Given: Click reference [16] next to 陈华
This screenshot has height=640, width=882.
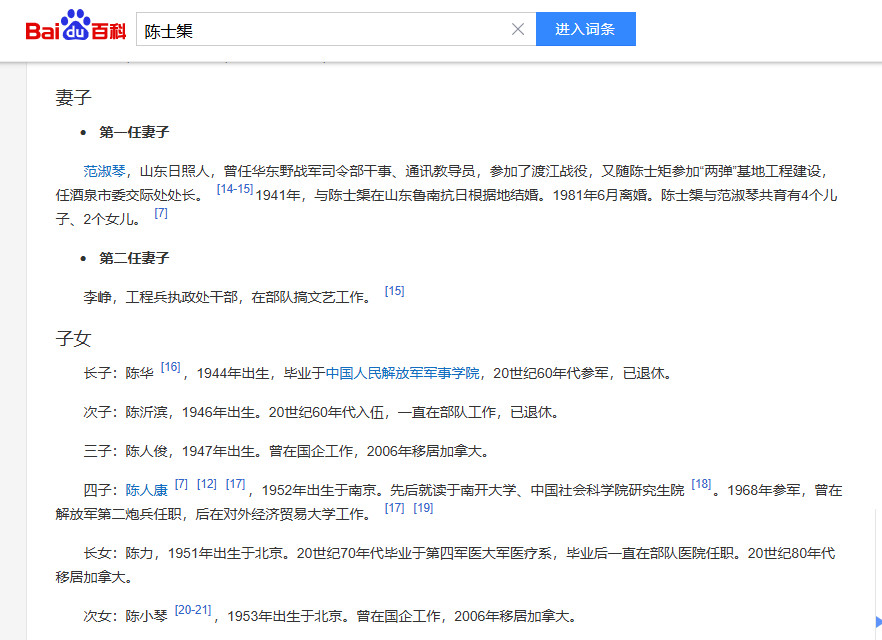Looking at the screenshot, I should [x=171, y=366].
